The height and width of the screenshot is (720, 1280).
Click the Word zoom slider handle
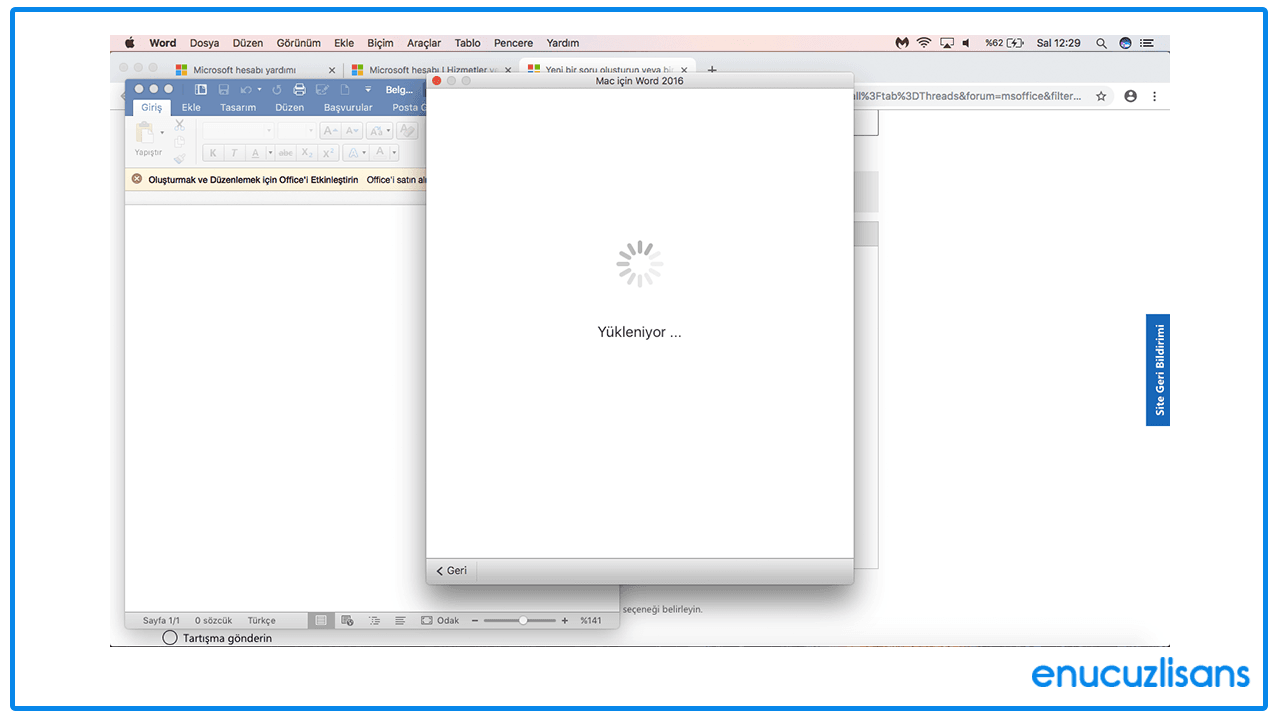click(523, 621)
